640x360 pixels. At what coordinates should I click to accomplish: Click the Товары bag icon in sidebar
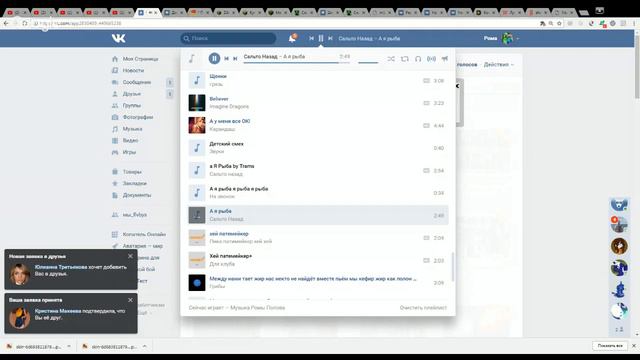point(115,172)
